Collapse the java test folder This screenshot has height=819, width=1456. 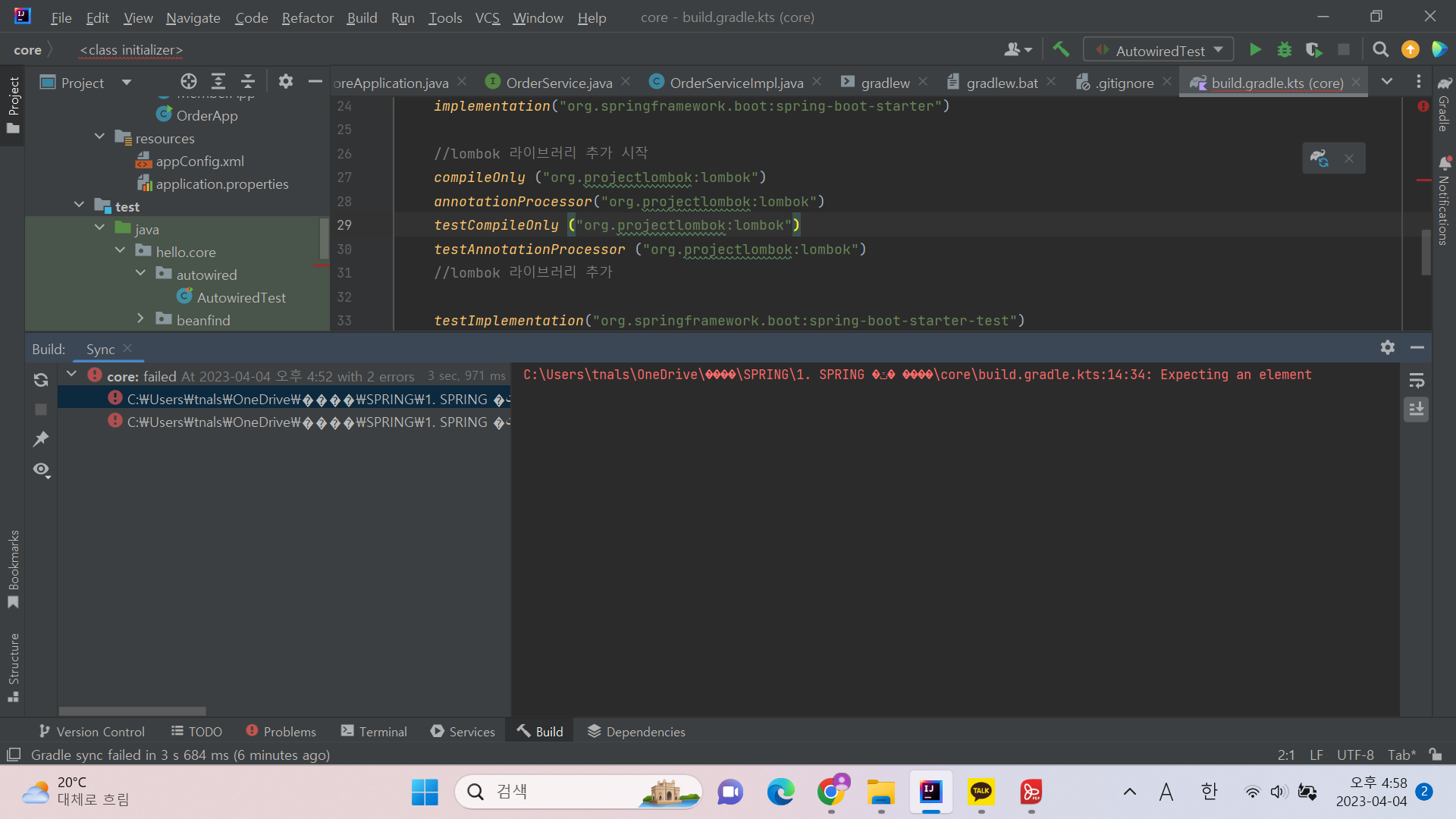click(99, 227)
